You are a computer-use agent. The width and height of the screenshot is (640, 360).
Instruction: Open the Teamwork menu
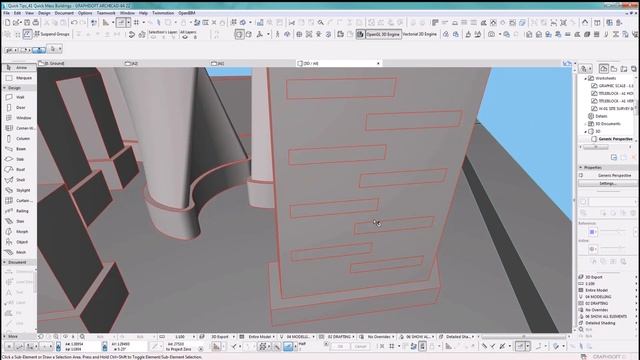106,13
